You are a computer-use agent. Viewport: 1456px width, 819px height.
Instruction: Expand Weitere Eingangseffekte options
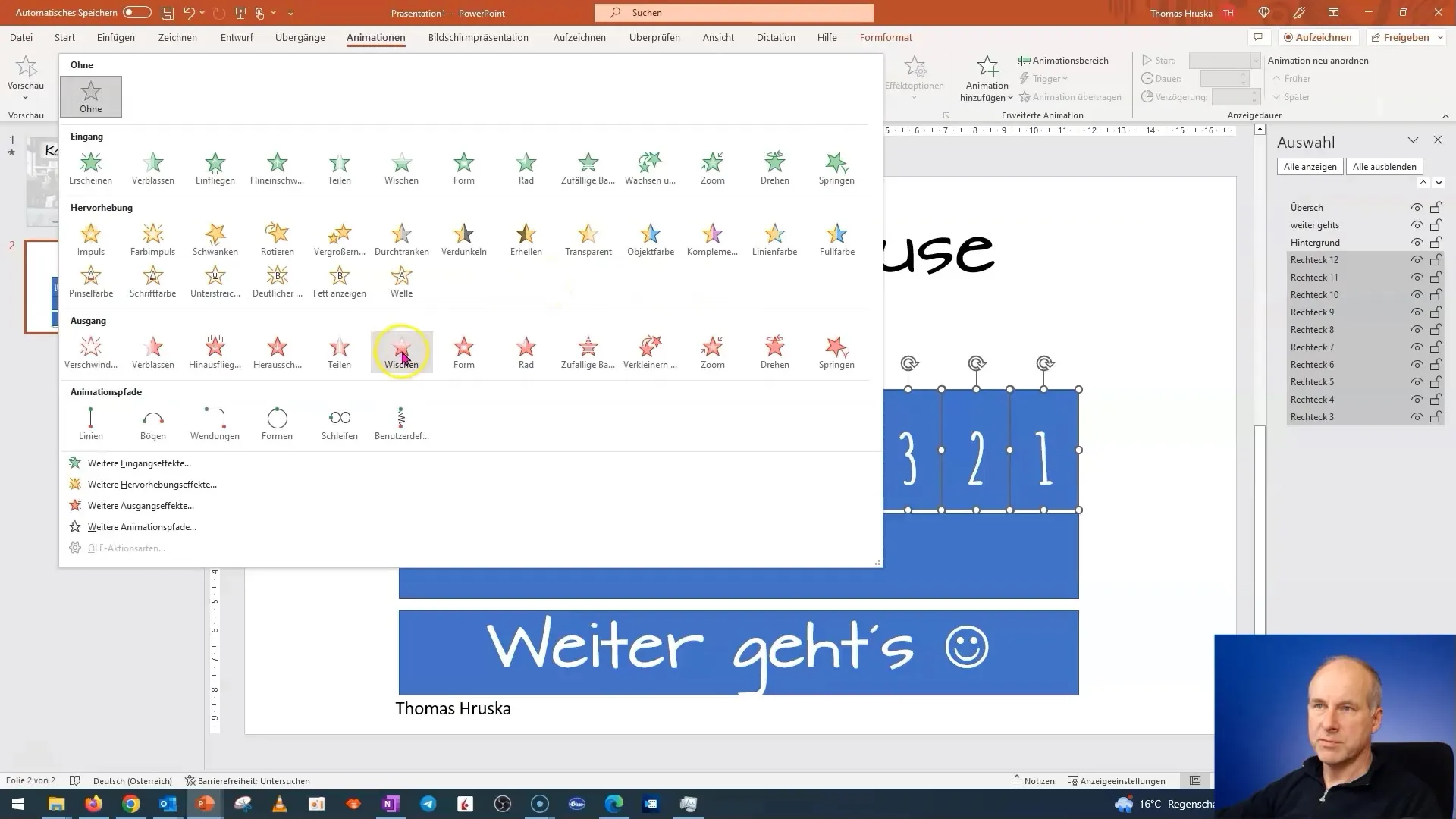tap(139, 462)
